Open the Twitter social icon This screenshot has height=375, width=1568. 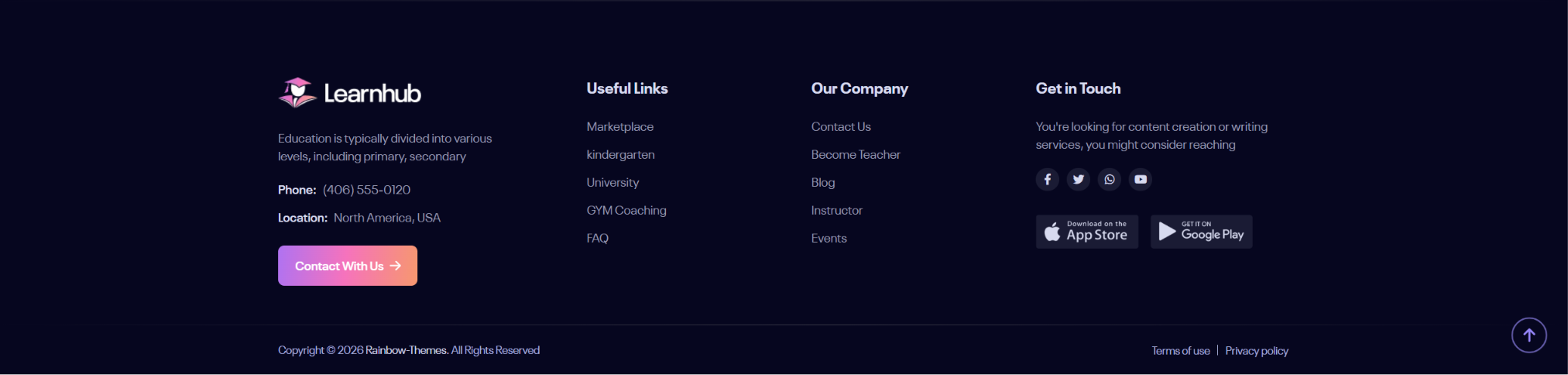tap(1078, 180)
